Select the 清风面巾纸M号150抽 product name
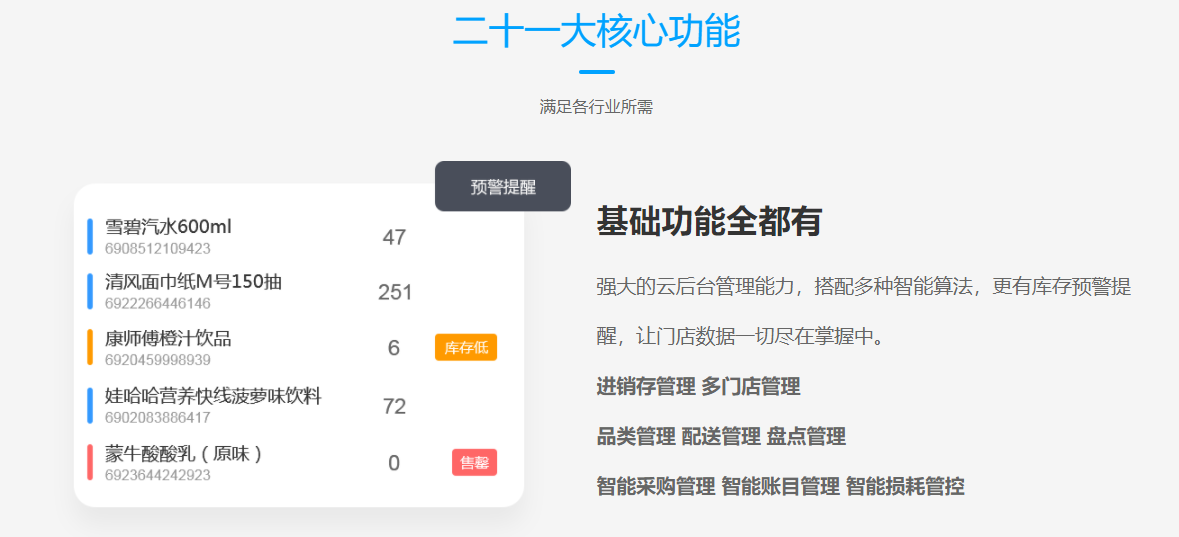This screenshot has height=537, width=1179. point(193,282)
